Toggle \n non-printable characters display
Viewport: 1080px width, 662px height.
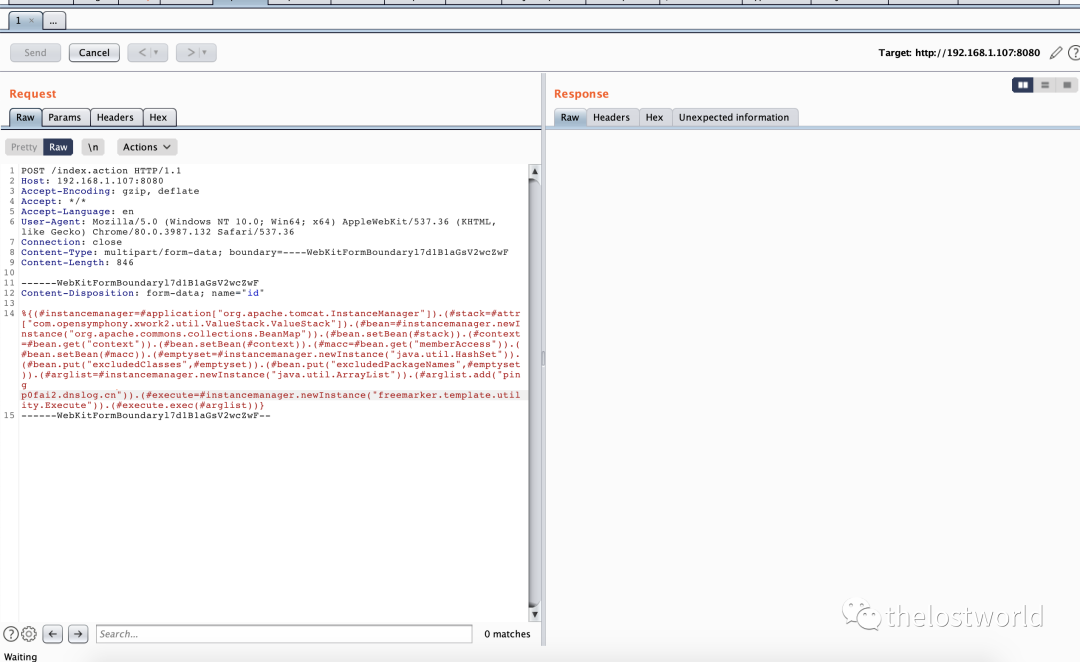[93, 147]
